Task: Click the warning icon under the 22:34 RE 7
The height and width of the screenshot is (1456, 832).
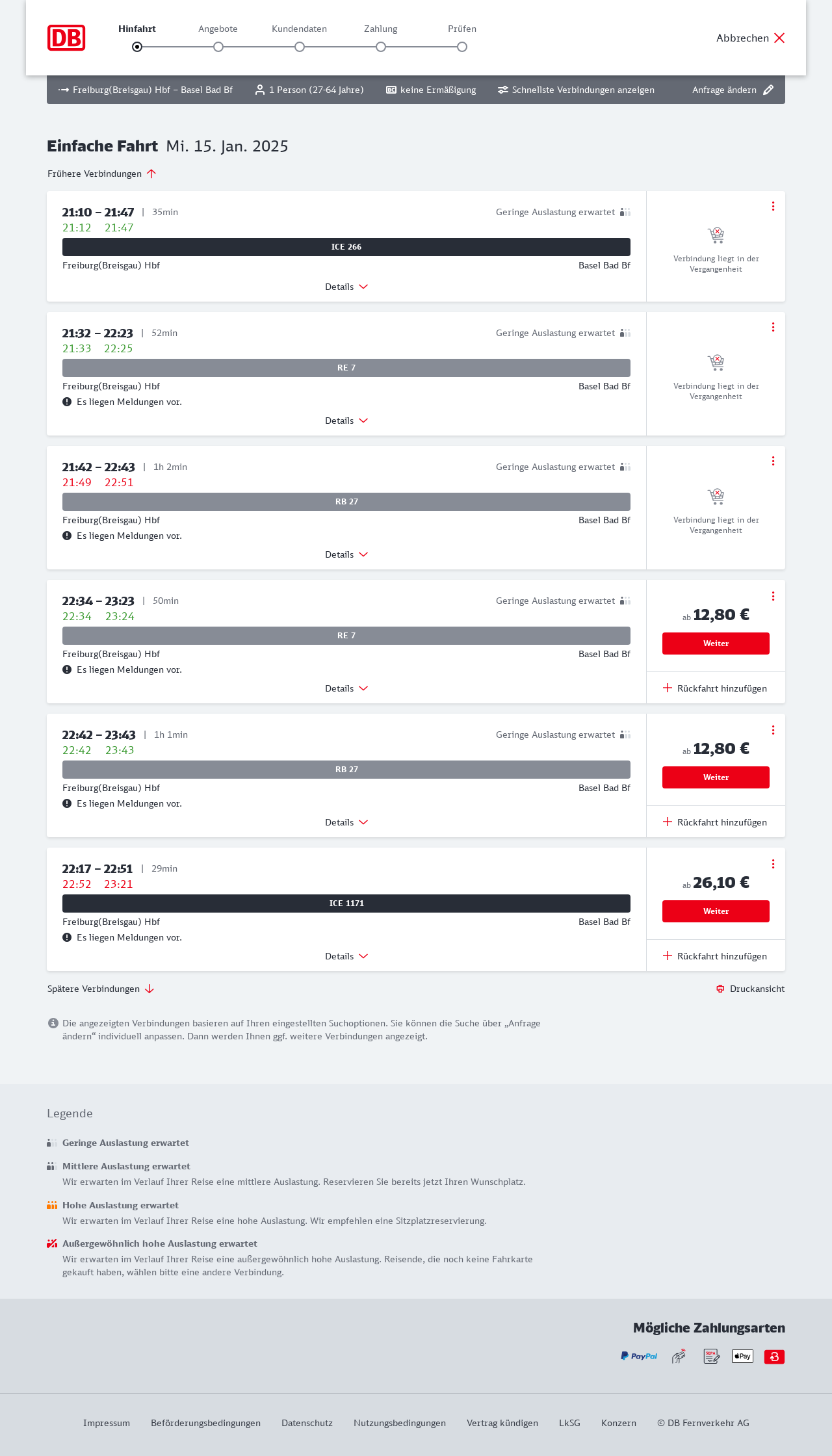Action: (x=67, y=669)
